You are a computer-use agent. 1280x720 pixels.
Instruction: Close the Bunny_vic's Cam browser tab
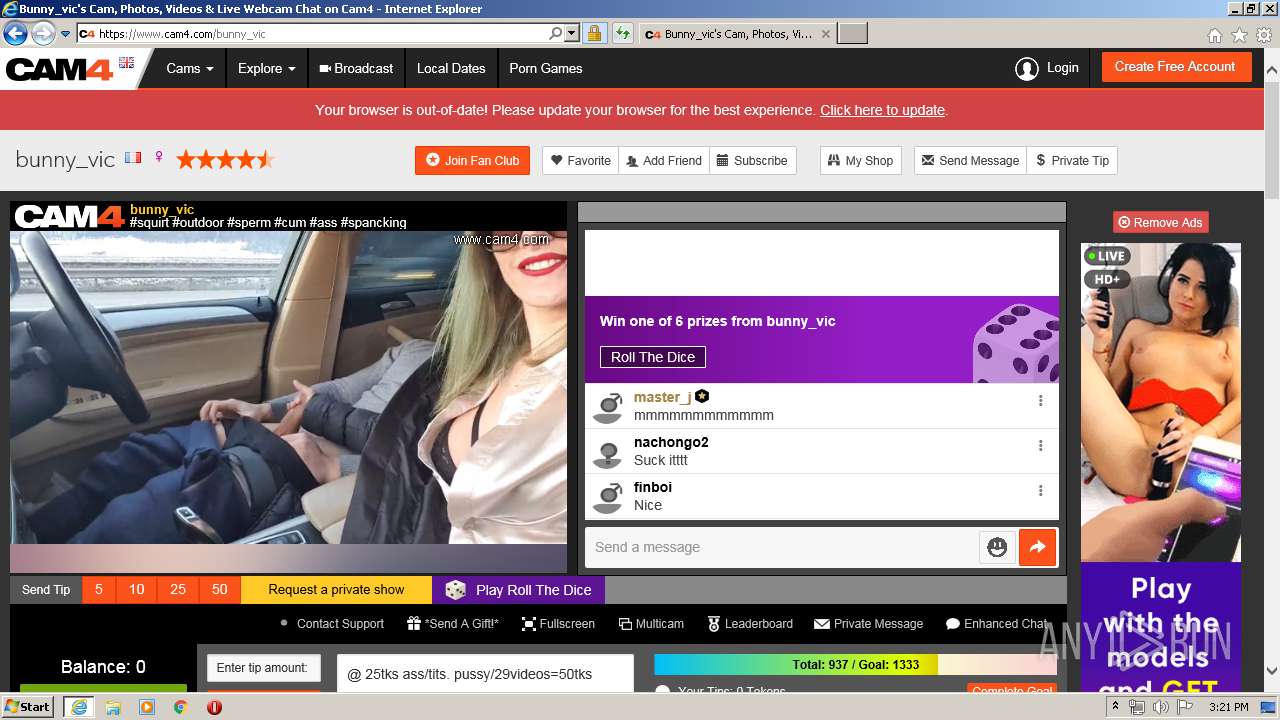point(825,34)
